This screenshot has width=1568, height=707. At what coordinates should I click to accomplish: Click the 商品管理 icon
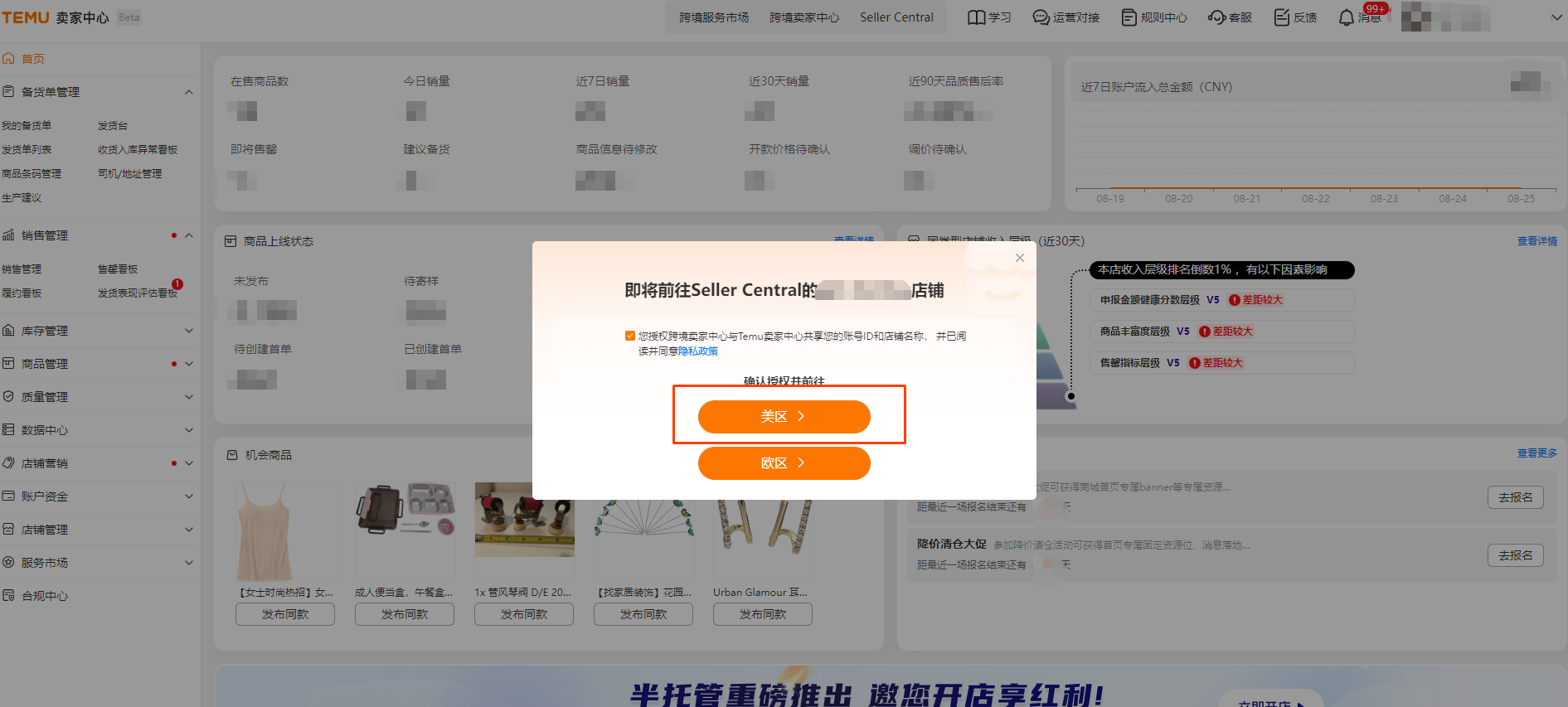pyautogui.click(x=8, y=364)
